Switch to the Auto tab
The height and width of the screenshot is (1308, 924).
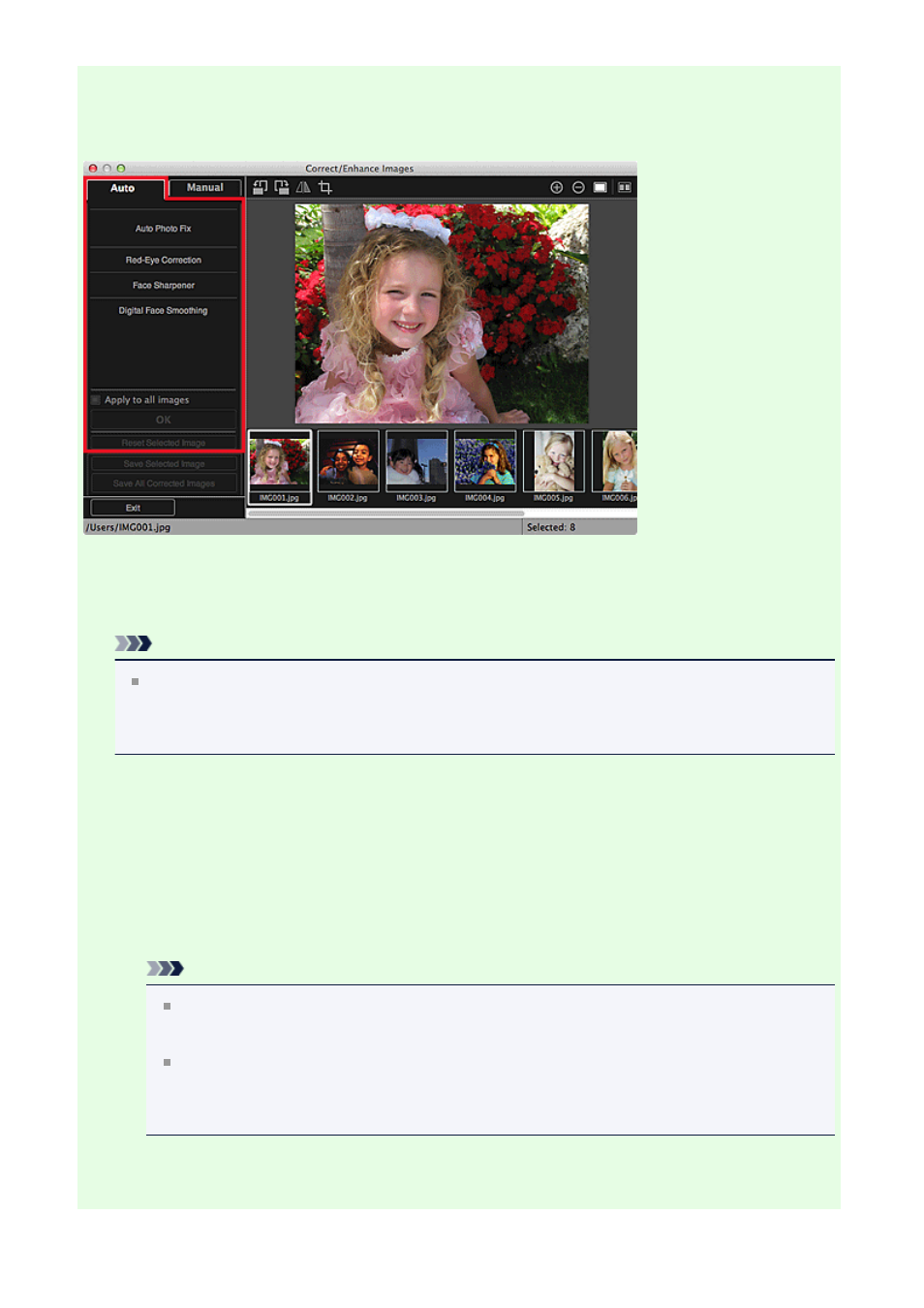[123, 188]
